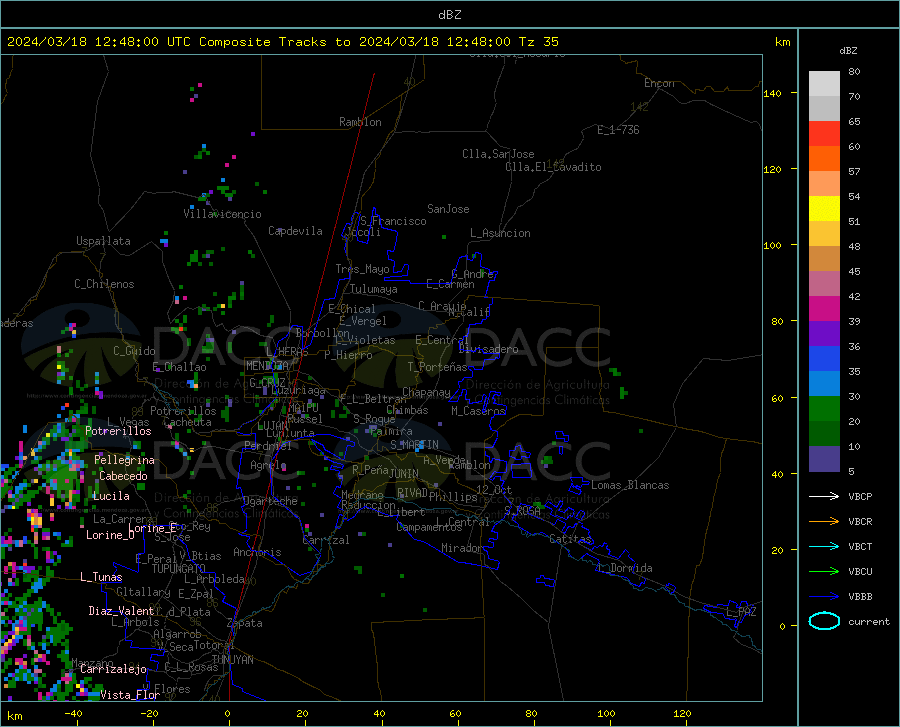900x727 pixels.
Task: Click the Chapanay map label
Action: coord(426,392)
